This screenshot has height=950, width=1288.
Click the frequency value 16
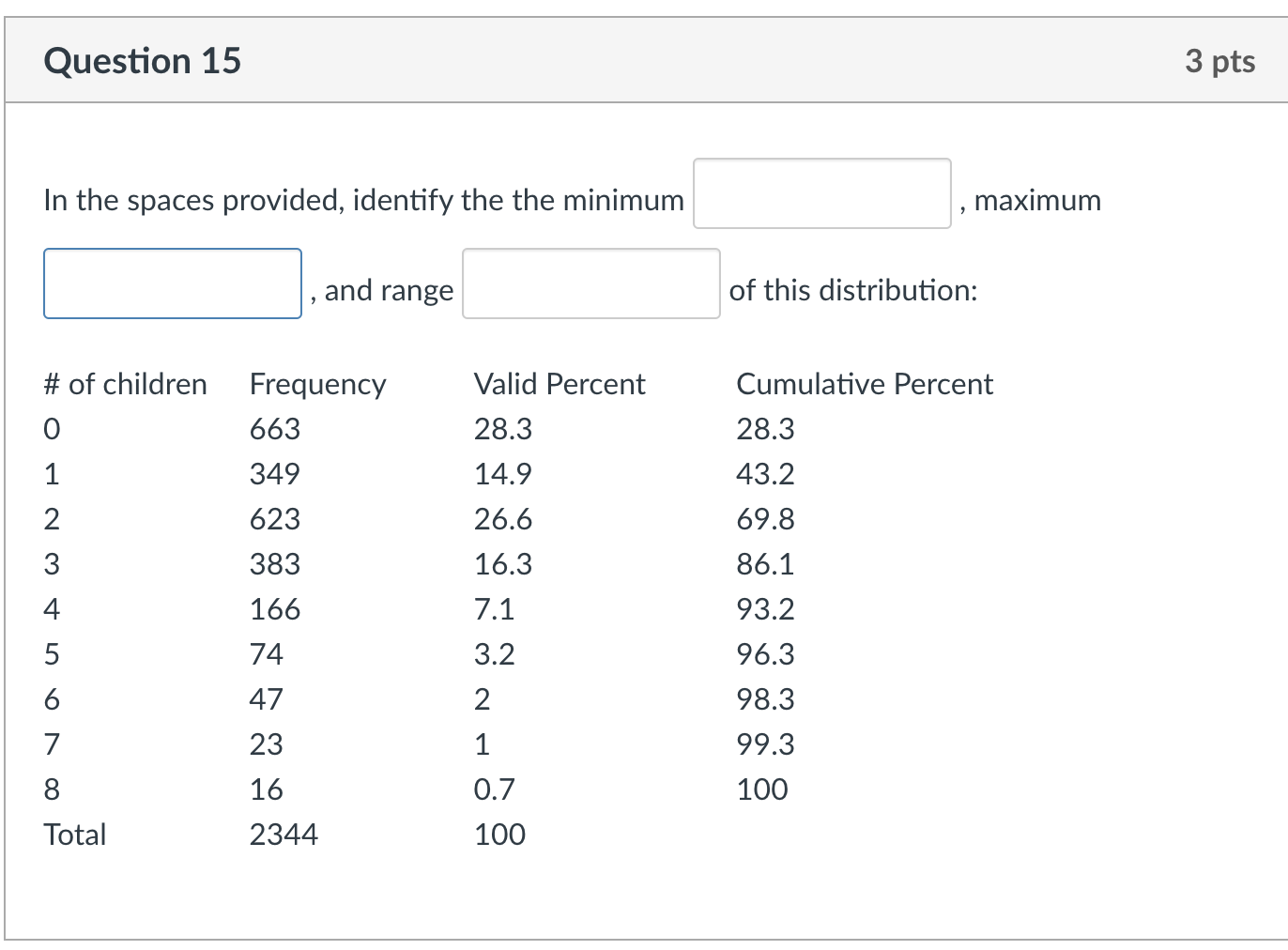[266, 789]
